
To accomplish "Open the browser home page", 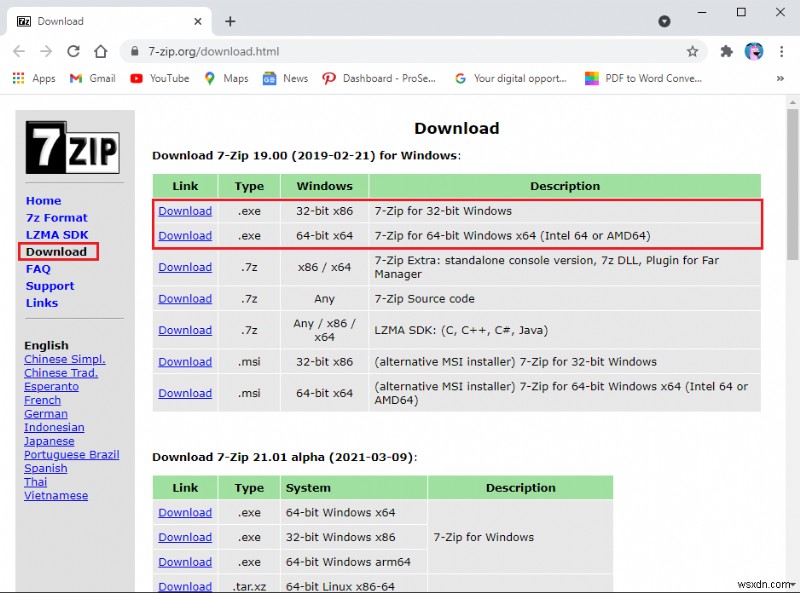I will coord(100,51).
